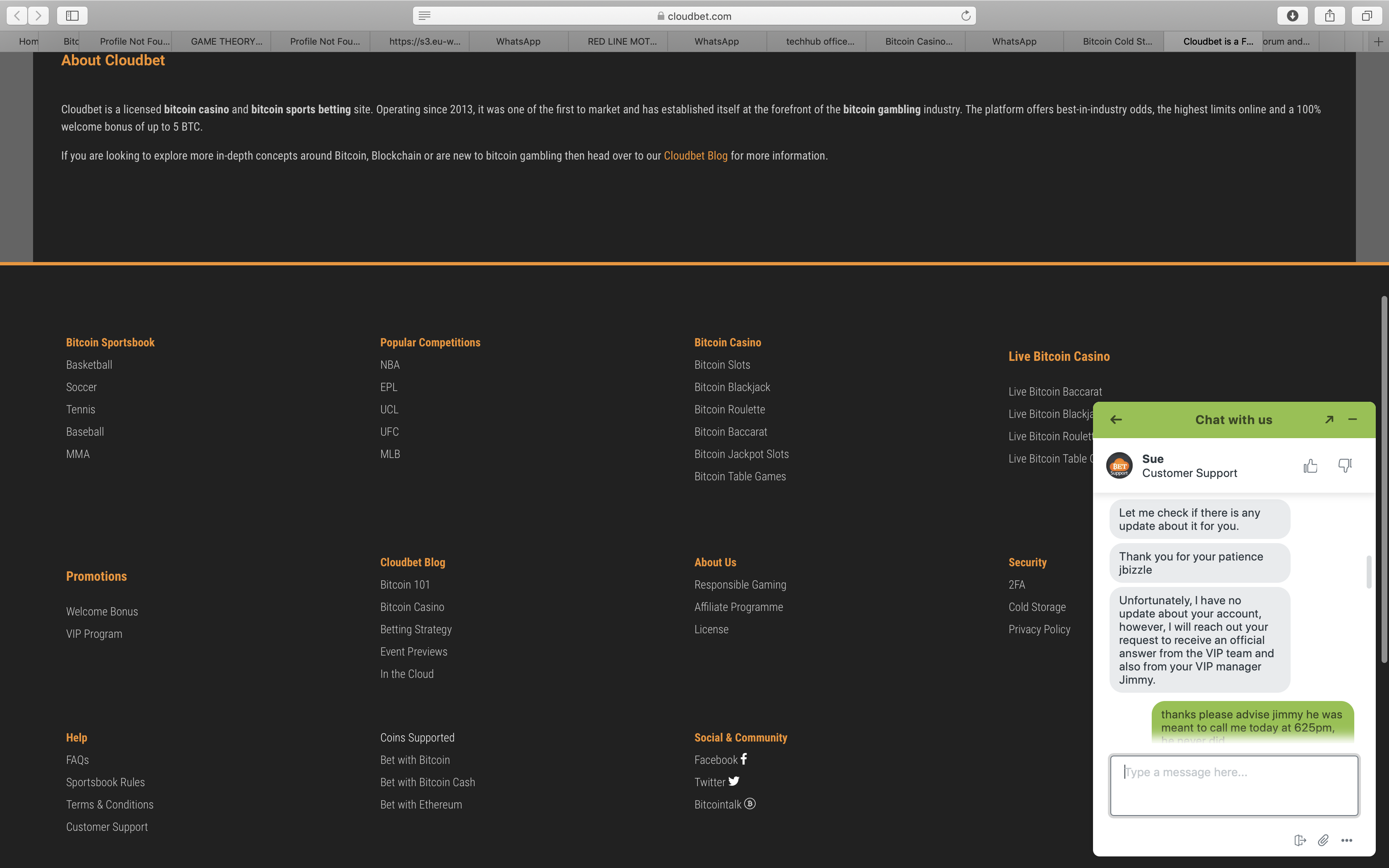The height and width of the screenshot is (868, 1389).
Task: Open Tennis sportsbook link
Action: 80,409
